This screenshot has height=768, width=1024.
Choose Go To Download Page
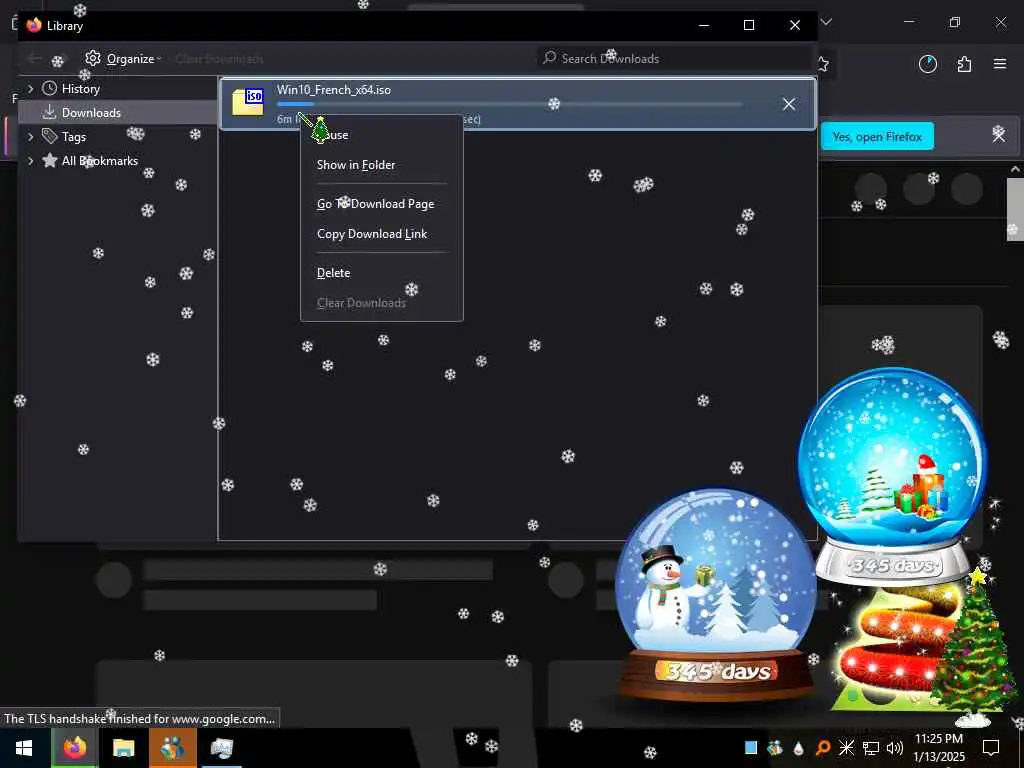tap(381, 204)
